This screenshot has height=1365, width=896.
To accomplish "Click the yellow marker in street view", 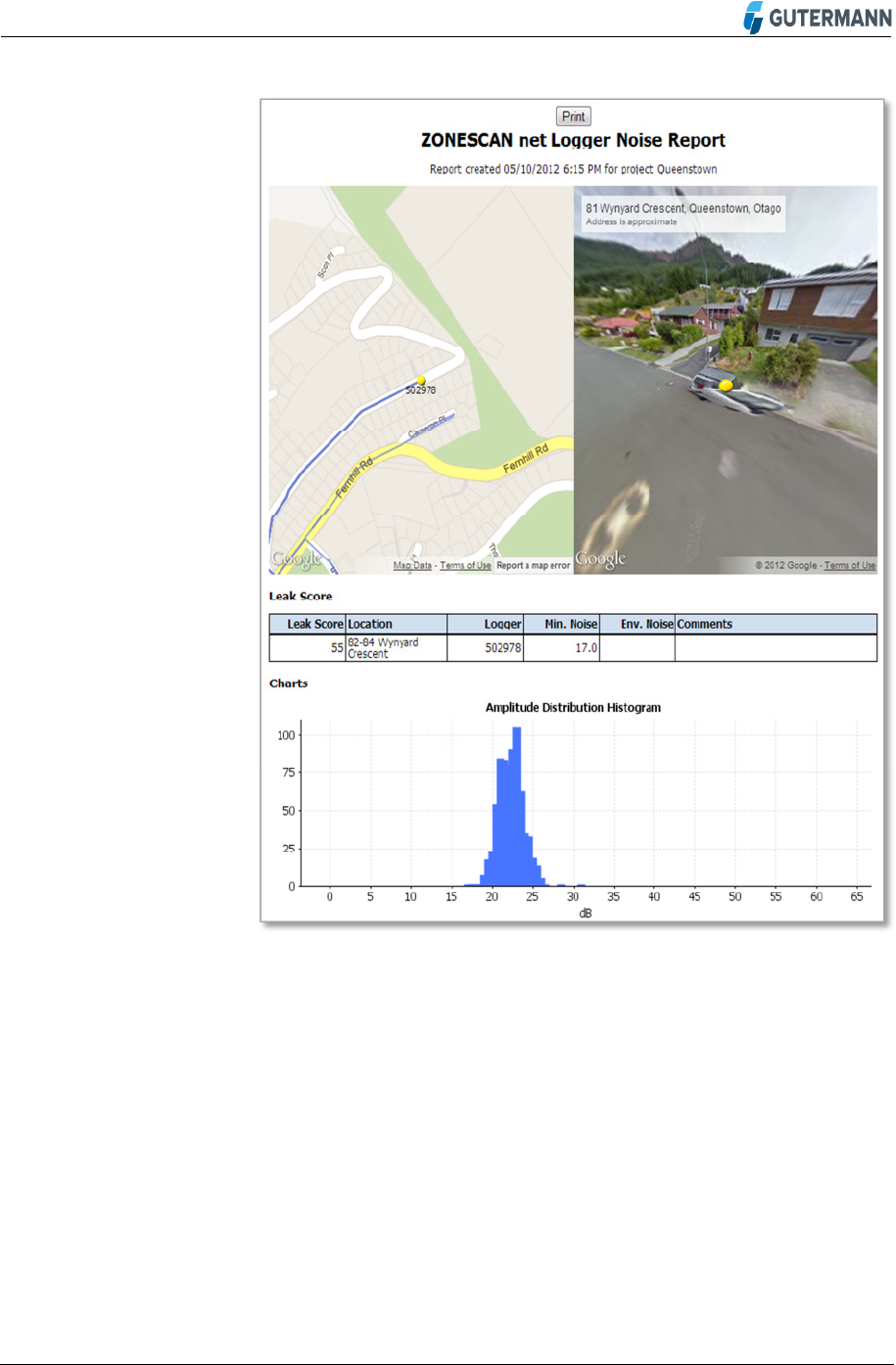I will pos(726,386).
